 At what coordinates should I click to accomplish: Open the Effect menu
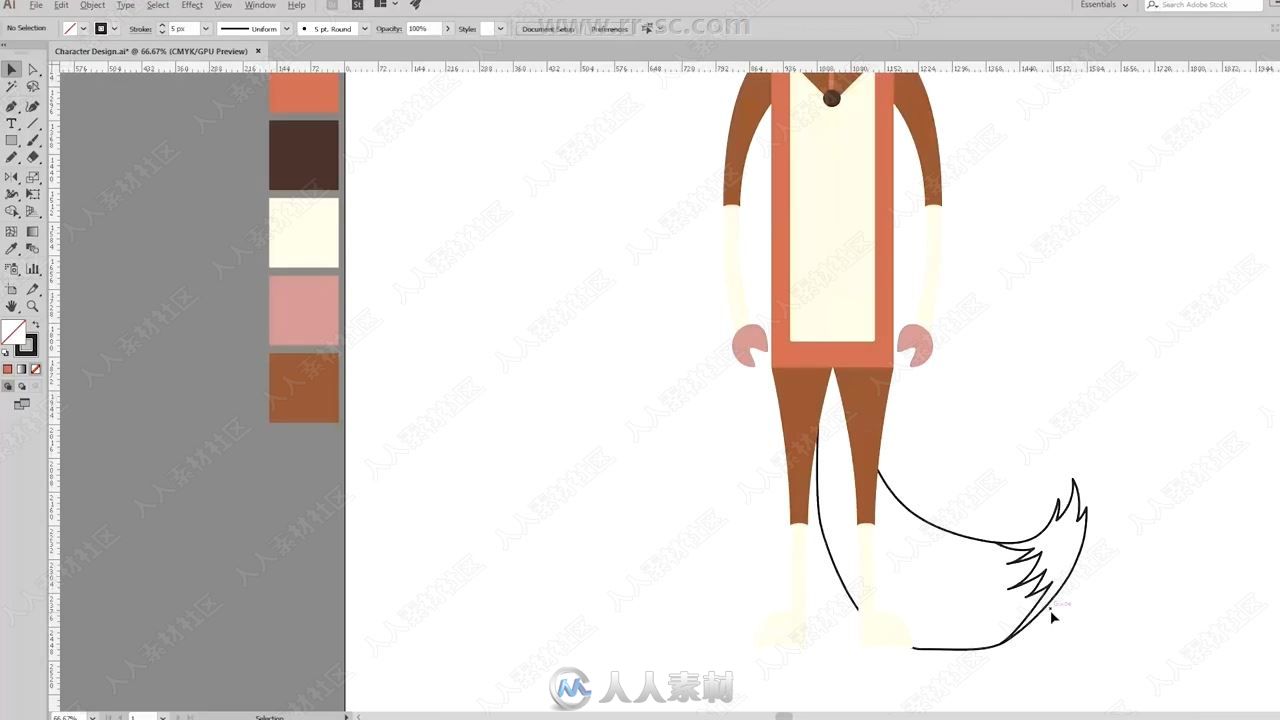pos(192,5)
